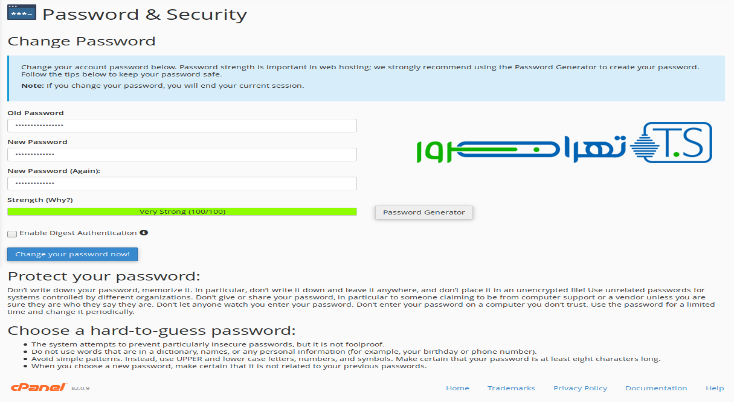Open the Documentation footer link
Image resolution: width=734 pixels, height=402 pixels.
[655, 387]
